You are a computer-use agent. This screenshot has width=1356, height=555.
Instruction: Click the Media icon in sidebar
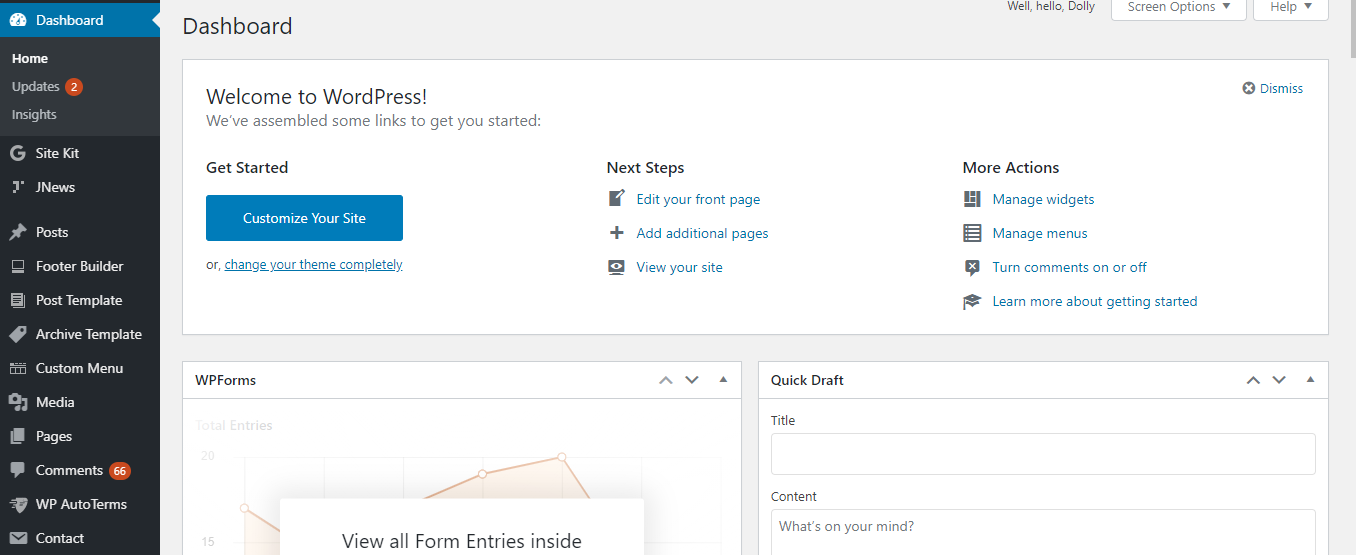coord(17,402)
